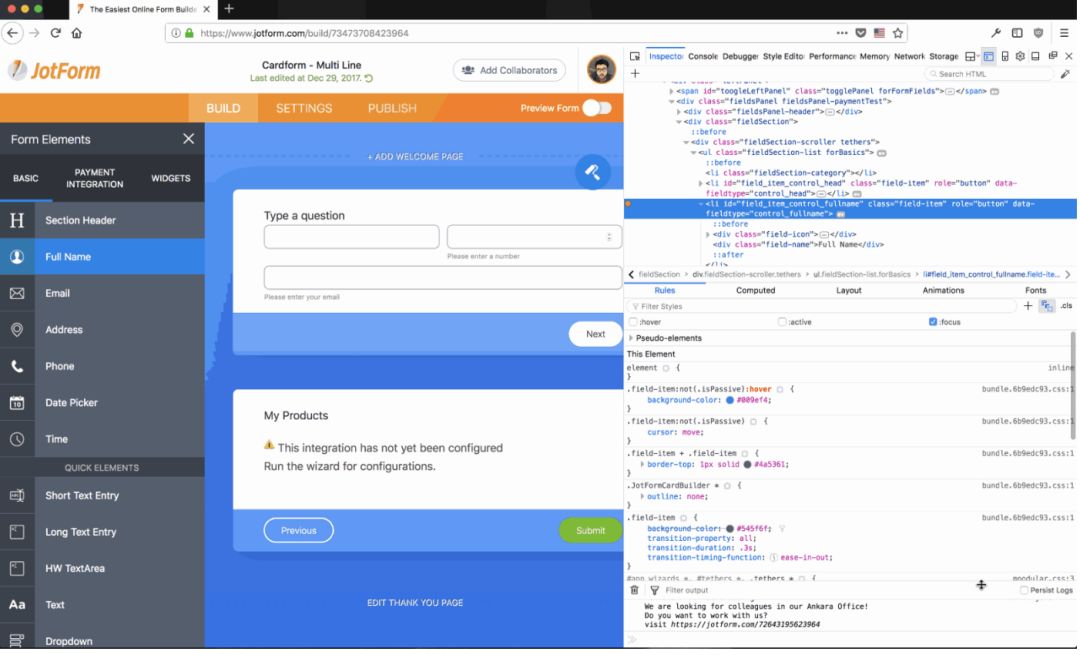This screenshot has width=1080, height=655.
Task: Bookmark this page with star icon
Action: [898, 33]
